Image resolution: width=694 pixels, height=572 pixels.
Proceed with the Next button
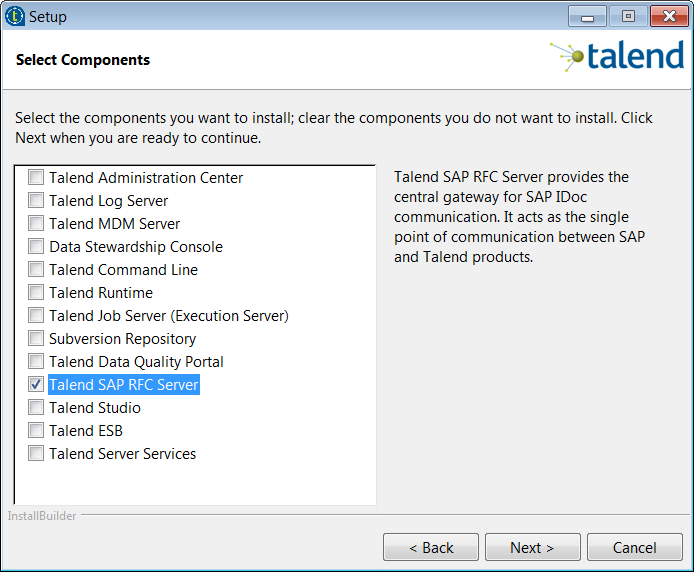click(531, 547)
